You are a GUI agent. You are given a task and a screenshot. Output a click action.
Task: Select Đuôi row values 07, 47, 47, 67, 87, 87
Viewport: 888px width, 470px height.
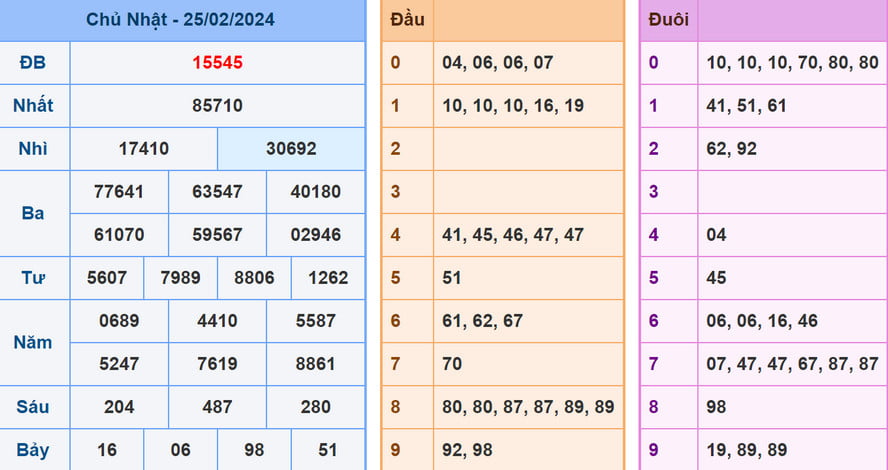click(791, 364)
